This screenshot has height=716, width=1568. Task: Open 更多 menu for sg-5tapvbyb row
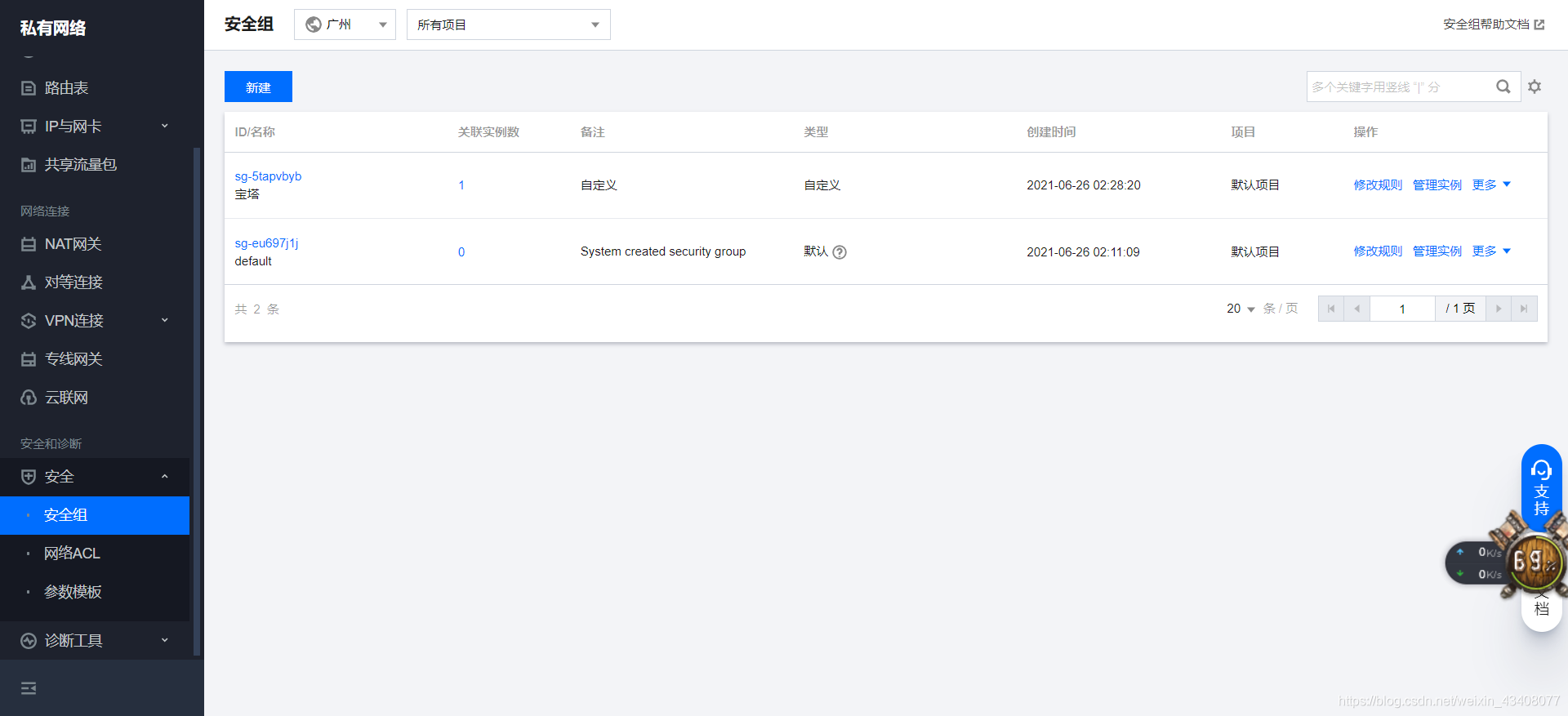coord(1491,185)
